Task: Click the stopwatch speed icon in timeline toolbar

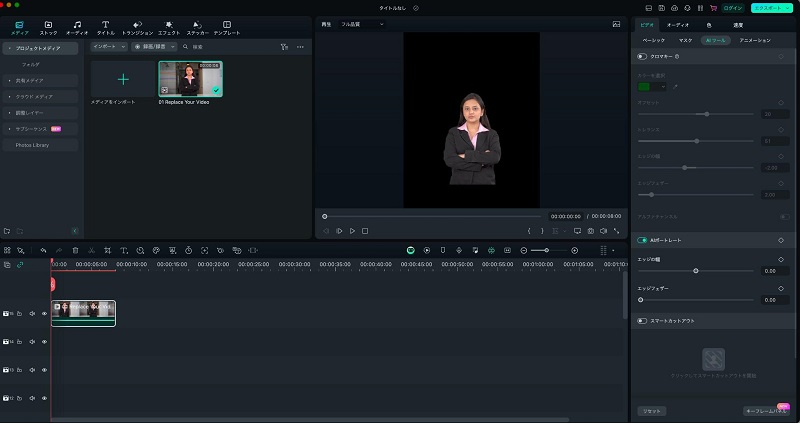Action: (x=188, y=251)
